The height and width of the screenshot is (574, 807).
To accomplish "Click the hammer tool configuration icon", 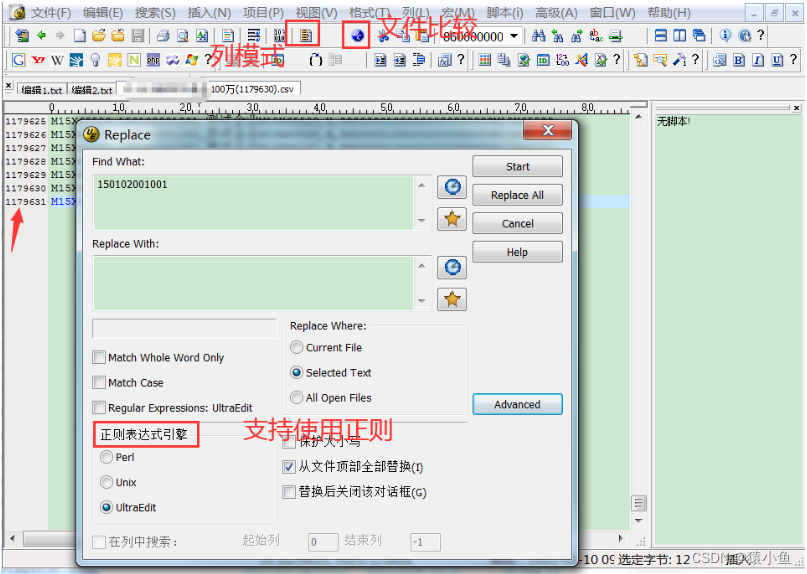I will pyautogui.click(x=679, y=60).
